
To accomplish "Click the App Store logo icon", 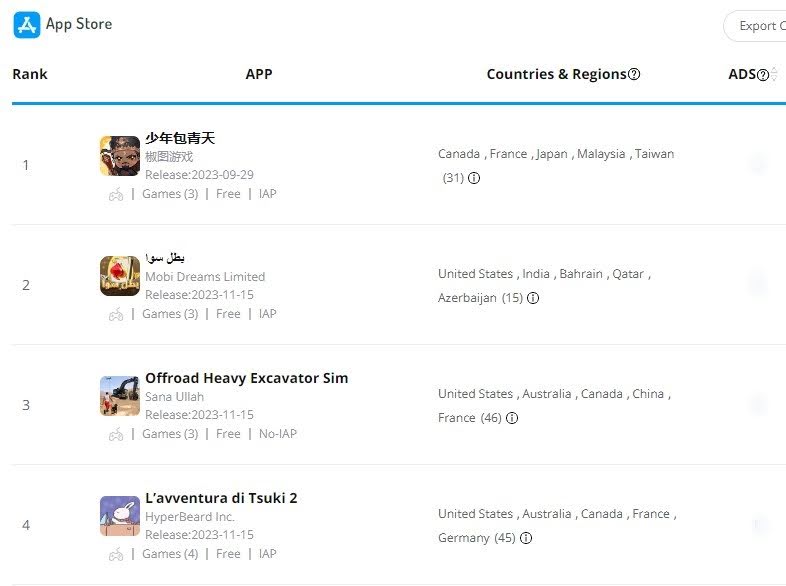I will [27, 25].
